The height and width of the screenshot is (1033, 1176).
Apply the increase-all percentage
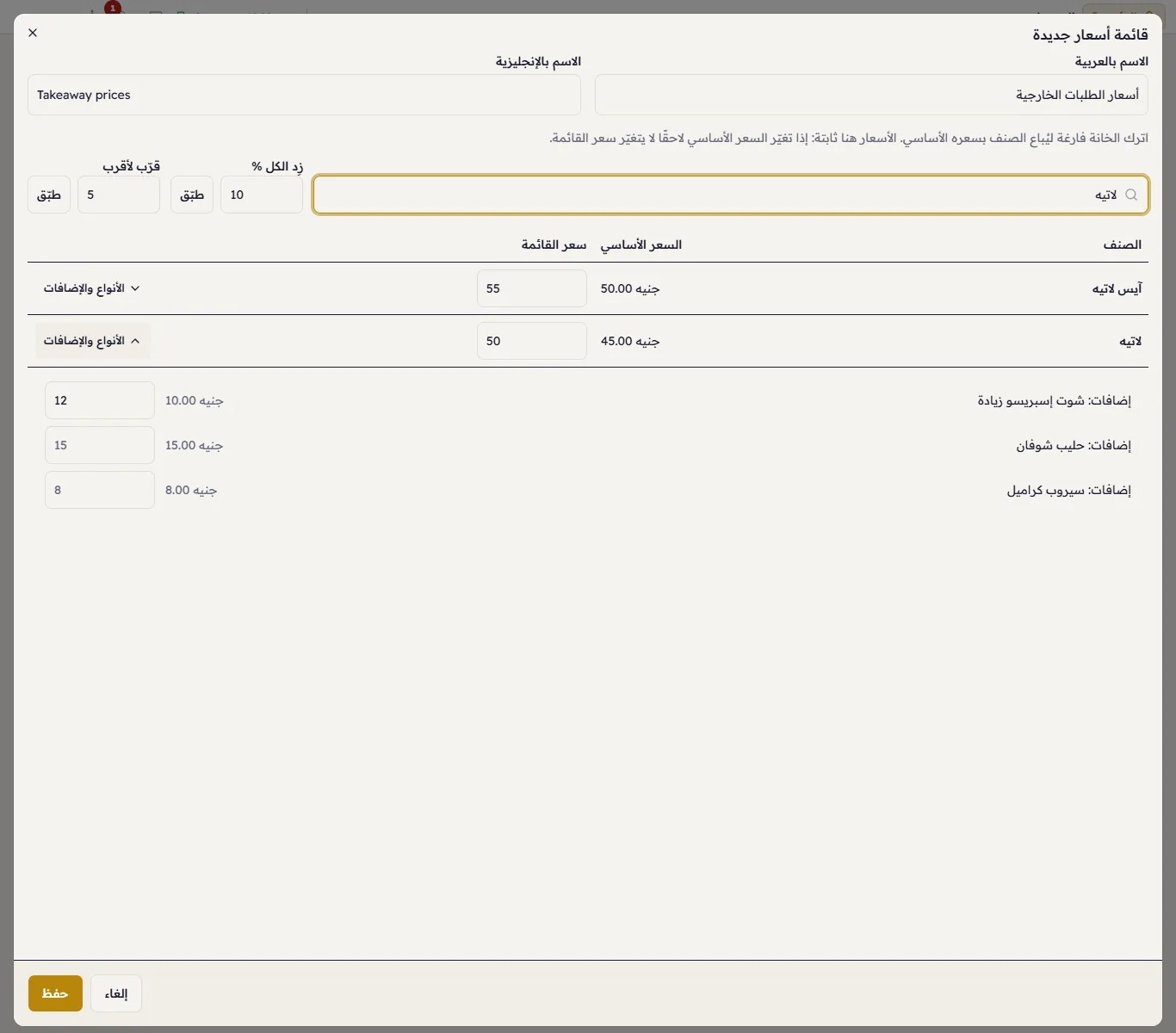(192, 195)
